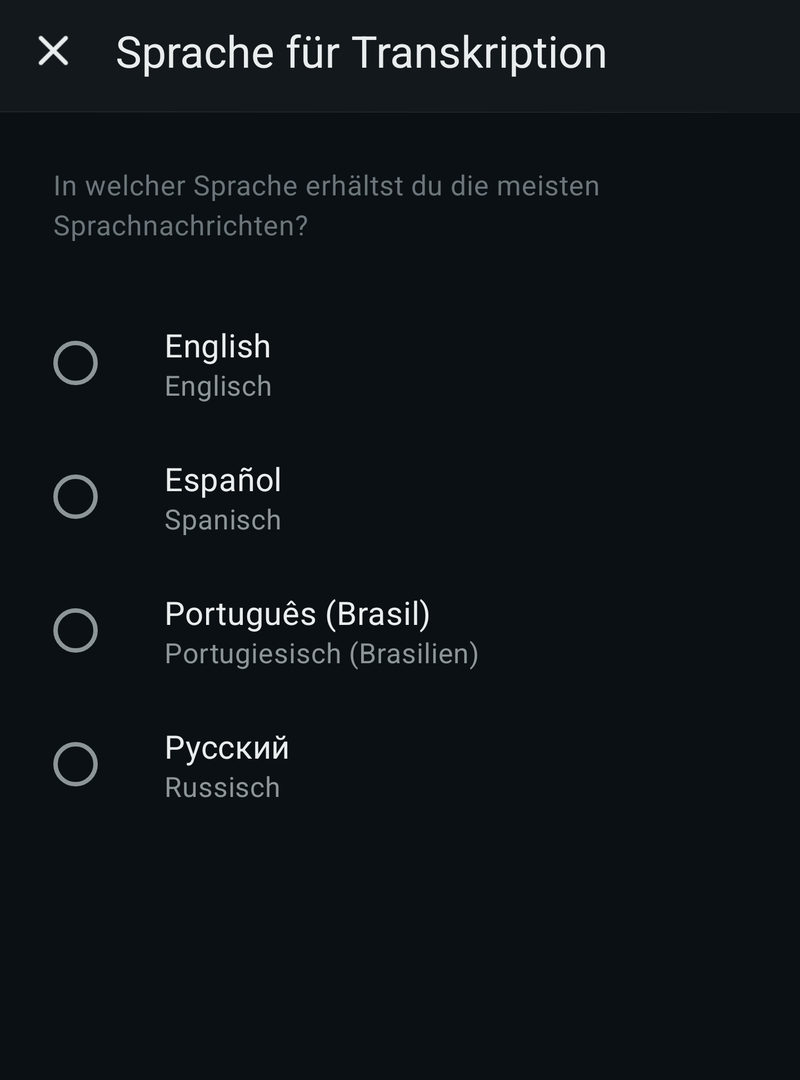Select the English radio button

(75, 363)
